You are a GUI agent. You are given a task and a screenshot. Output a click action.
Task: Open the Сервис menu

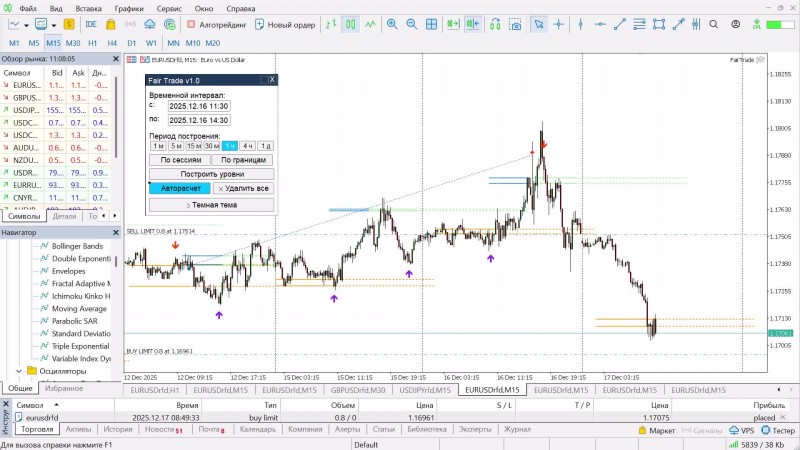(x=169, y=8)
